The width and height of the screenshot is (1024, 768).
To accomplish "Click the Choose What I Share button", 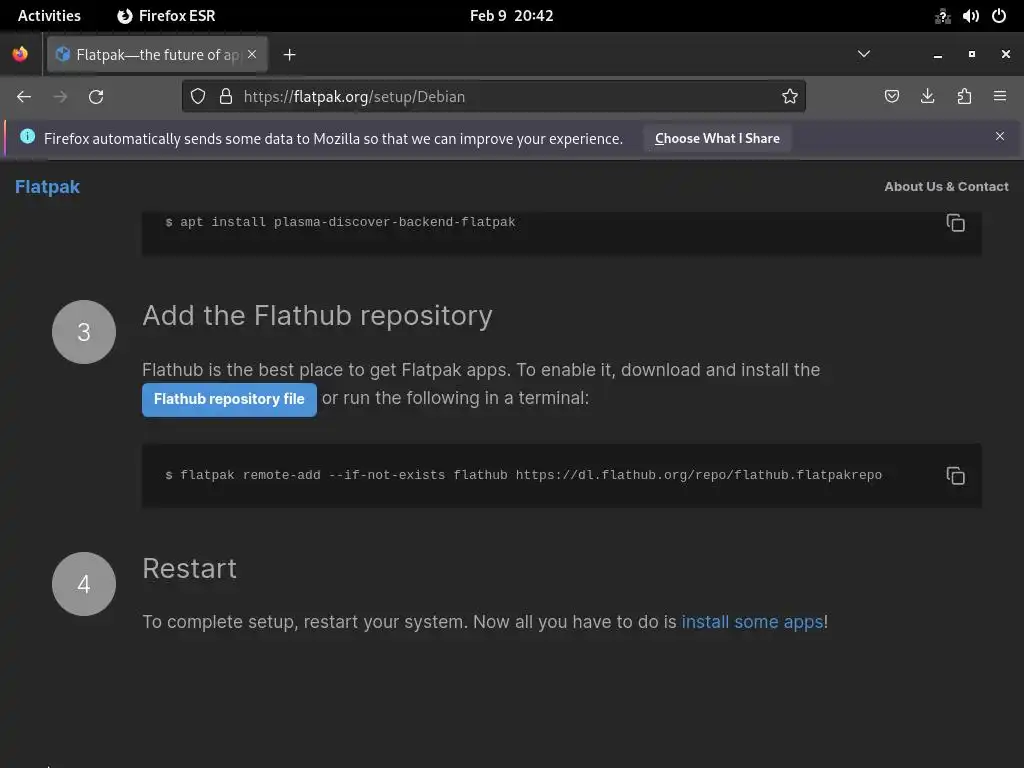I will [717, 138].
